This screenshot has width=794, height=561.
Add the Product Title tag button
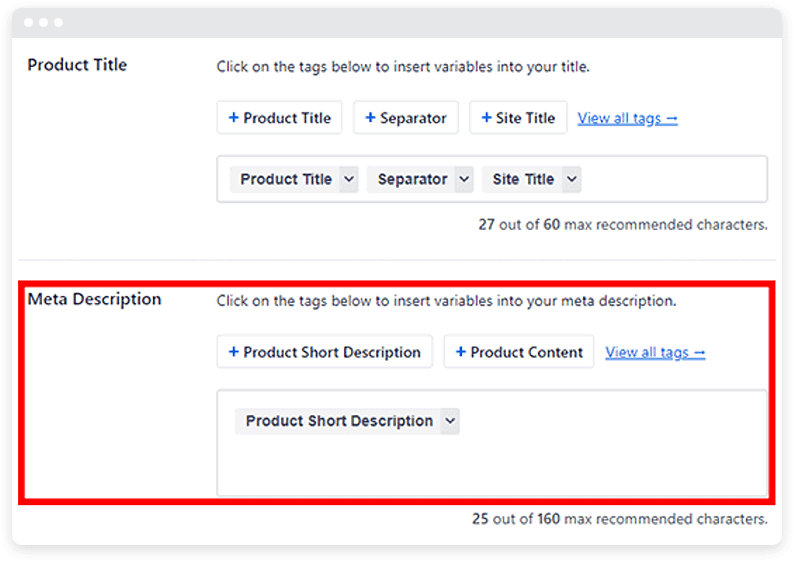(x=280, y=118)
